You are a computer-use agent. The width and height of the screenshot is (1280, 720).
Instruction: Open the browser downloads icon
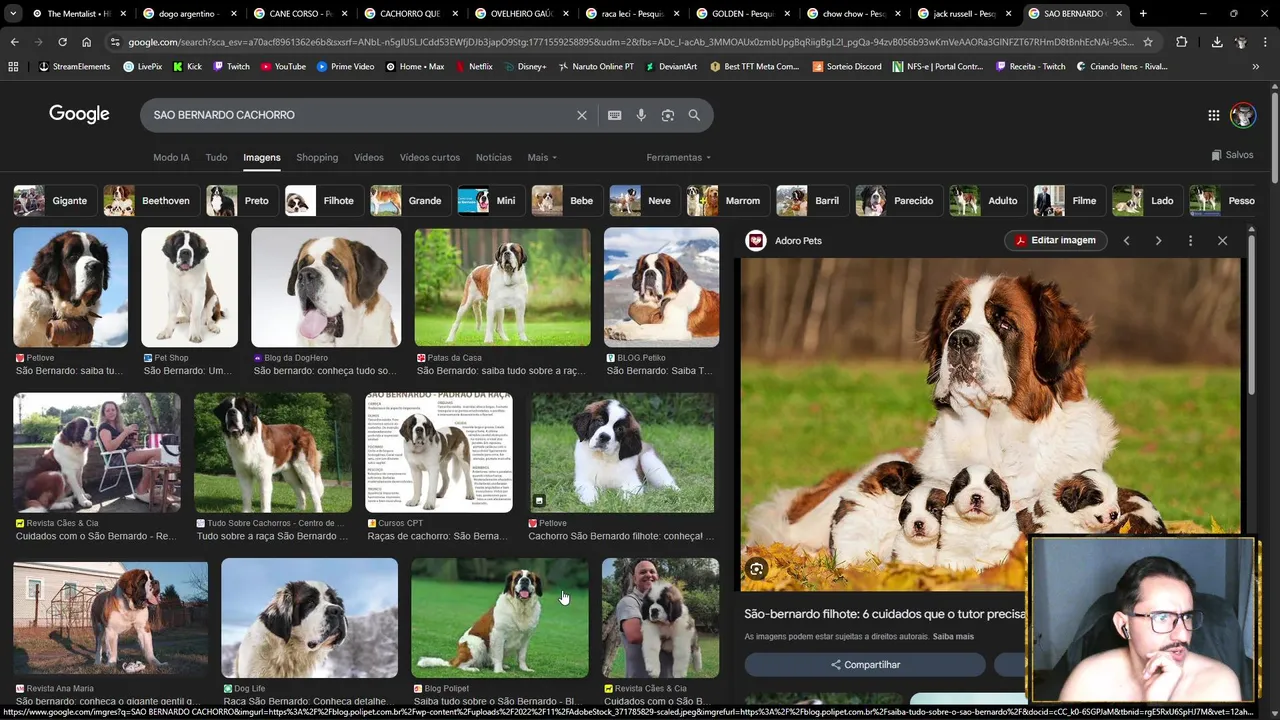click(1217, 42)
